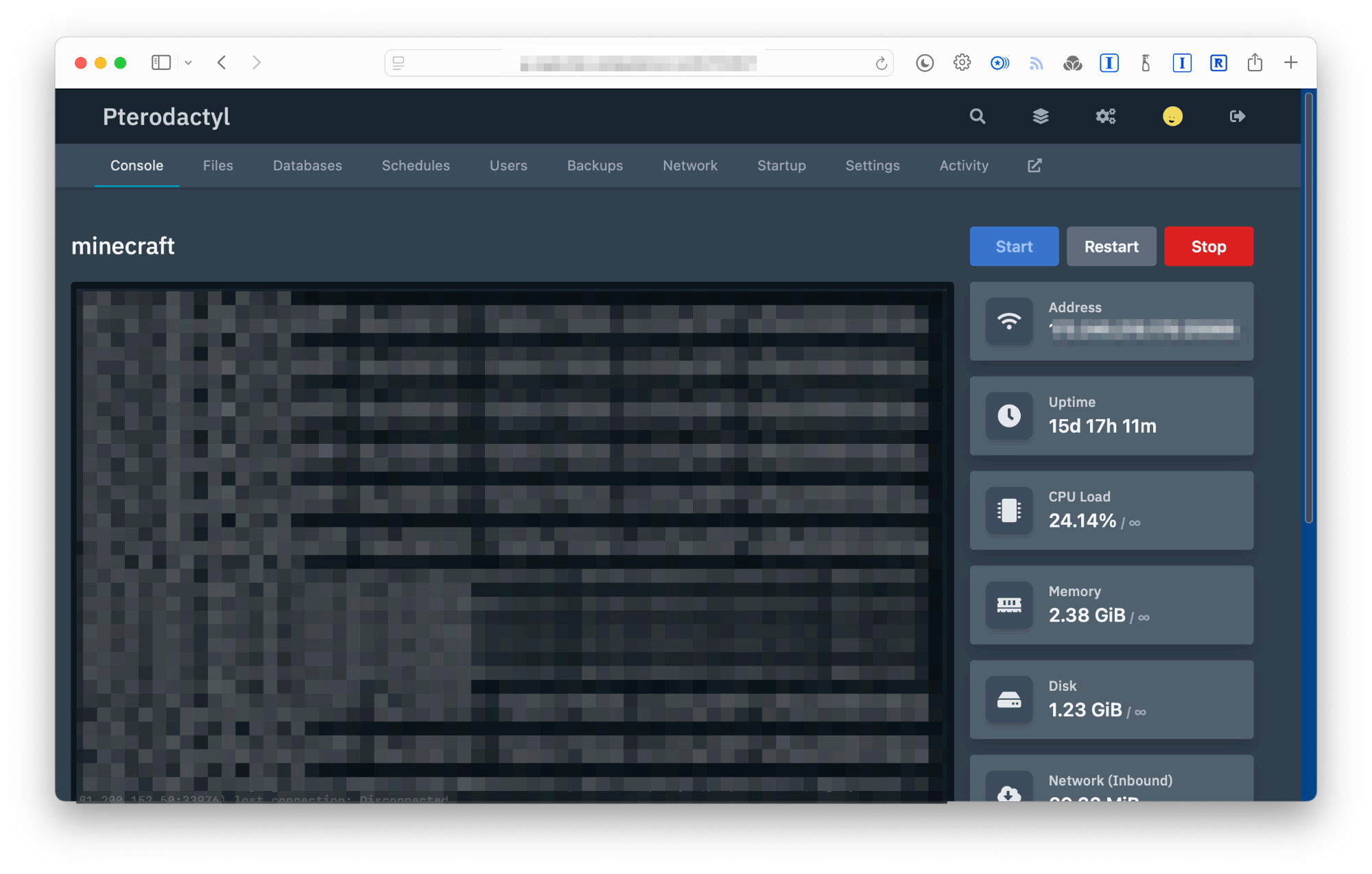Switch to the Files tab
Viewport: 1372px width, 874px height.
click(x=217, y=165)
